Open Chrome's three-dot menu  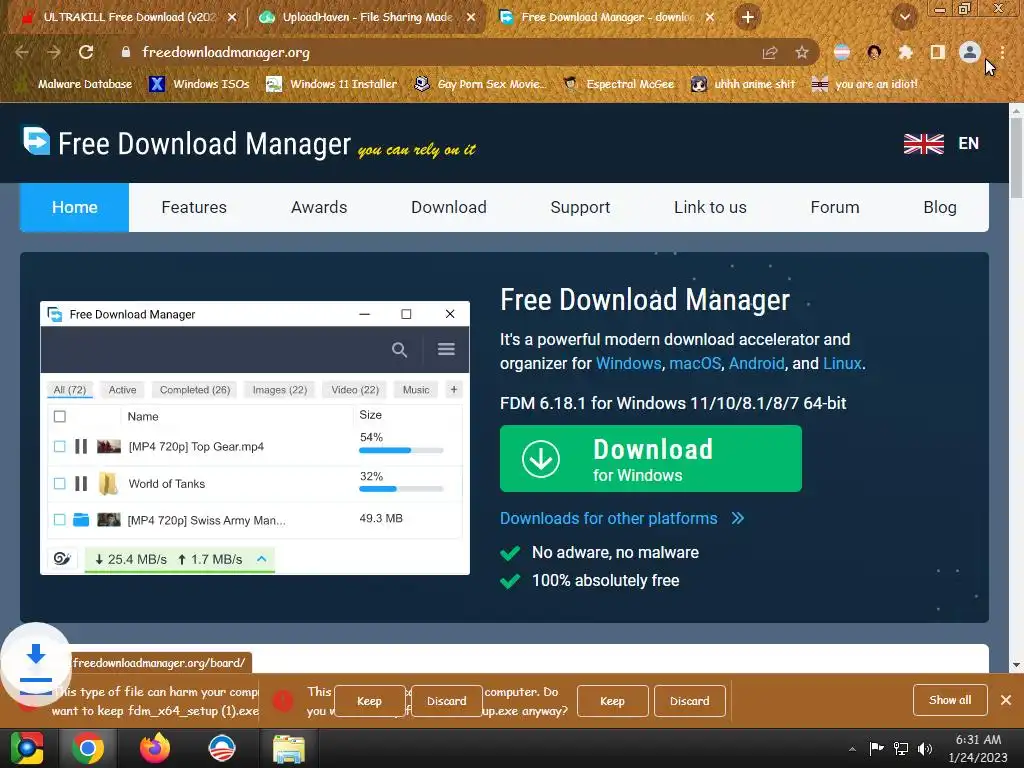coord(1002,52)
